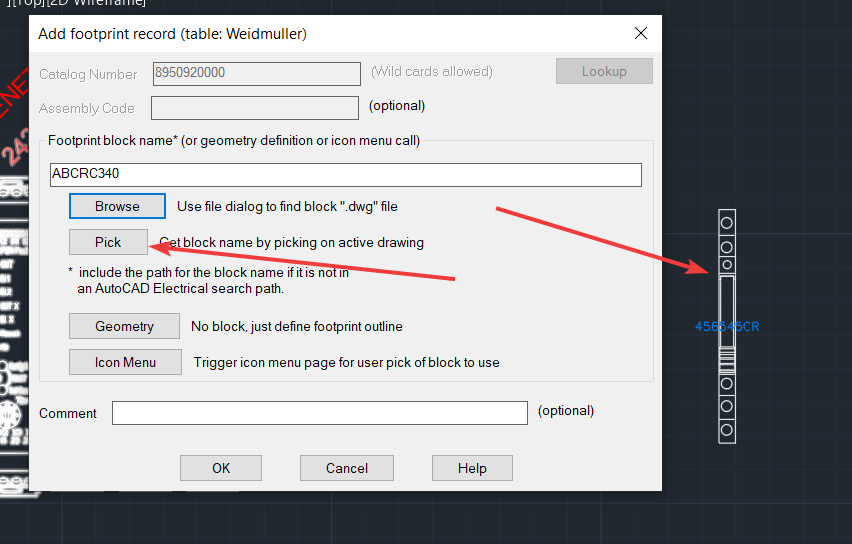
Task: Click the 'Footprint block name*' group heading
Action: 234,140
